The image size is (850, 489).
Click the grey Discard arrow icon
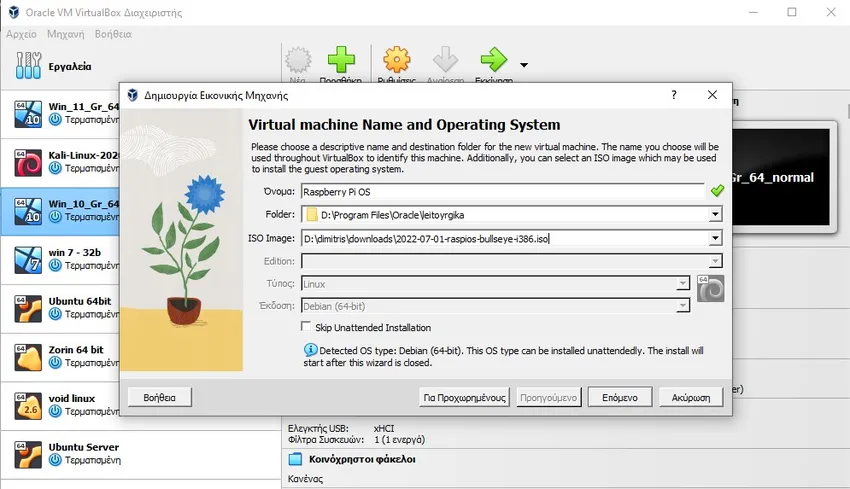click(x=446, y=60)
